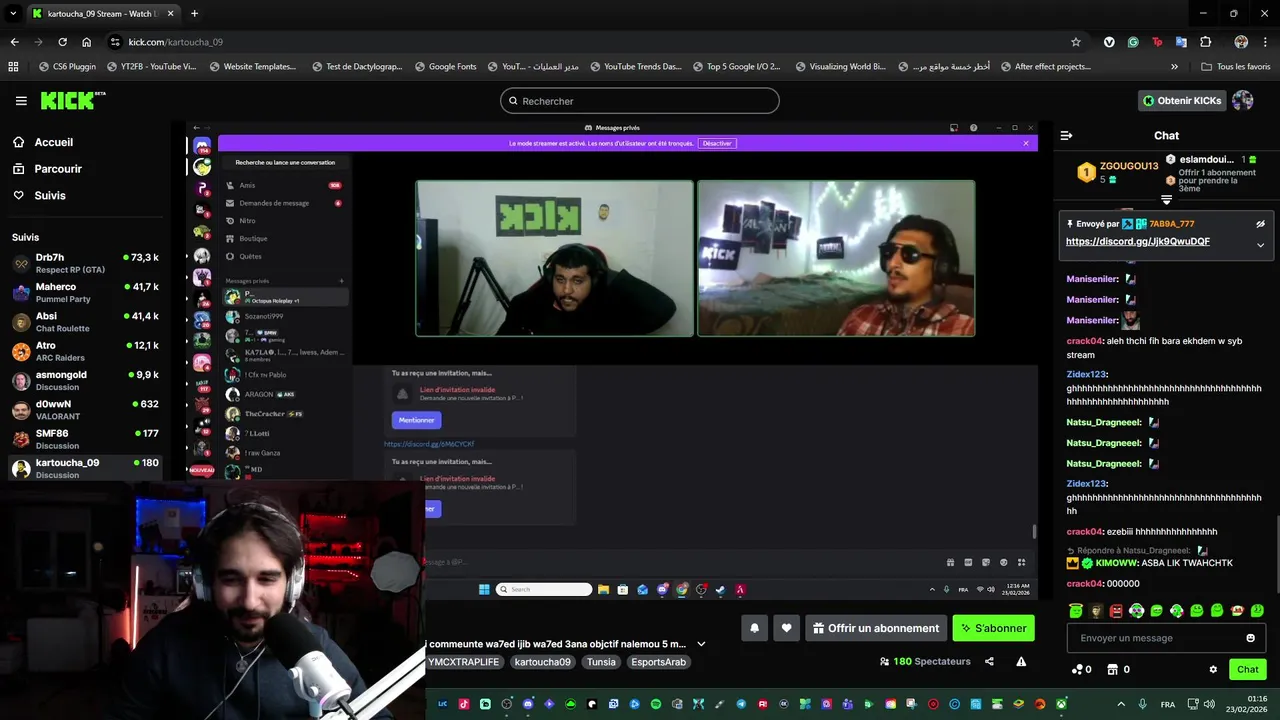
Task: Collapse the chat panel with arrow icon
Action: pyautogui.click(x=1066, y=135)
